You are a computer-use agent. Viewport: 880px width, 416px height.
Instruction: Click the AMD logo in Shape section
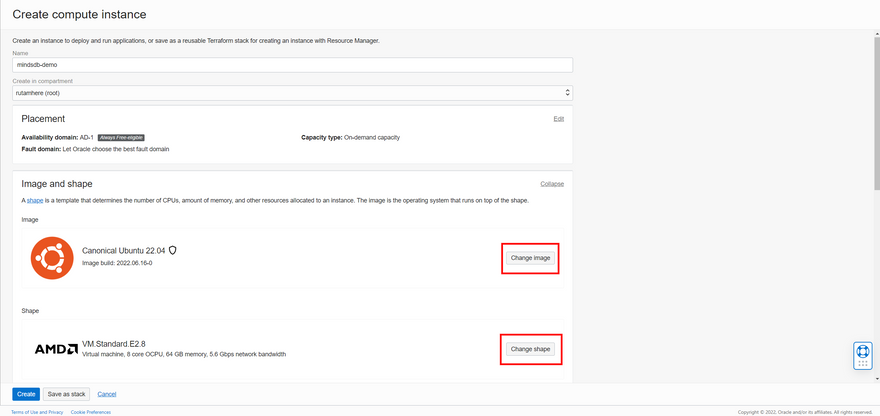(56, 349)
